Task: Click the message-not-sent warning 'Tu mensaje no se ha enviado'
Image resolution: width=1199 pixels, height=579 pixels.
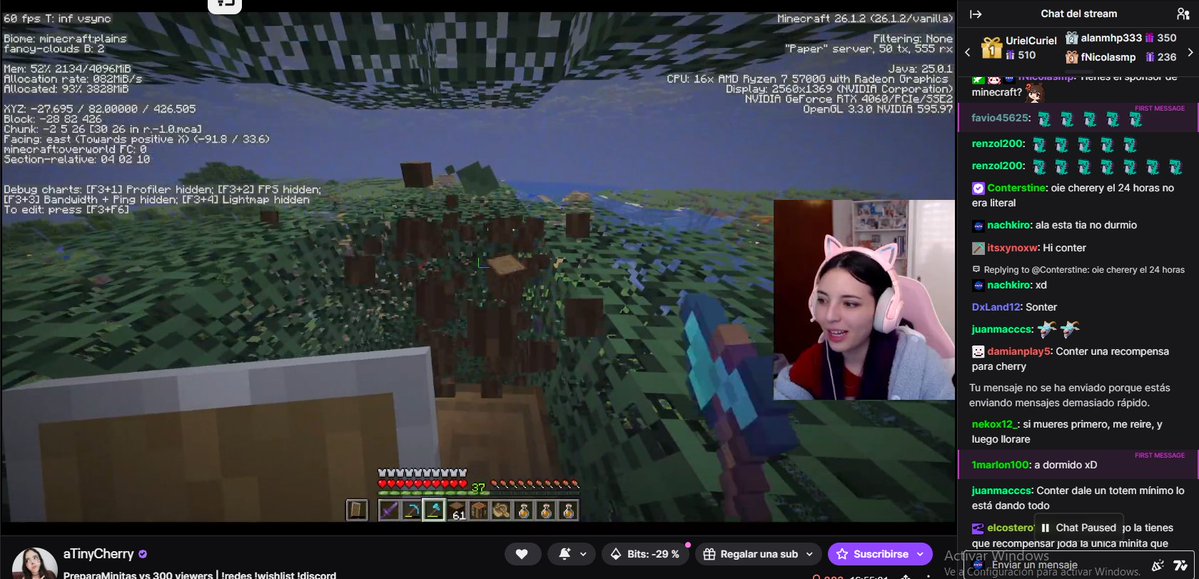Action: 1070,395
